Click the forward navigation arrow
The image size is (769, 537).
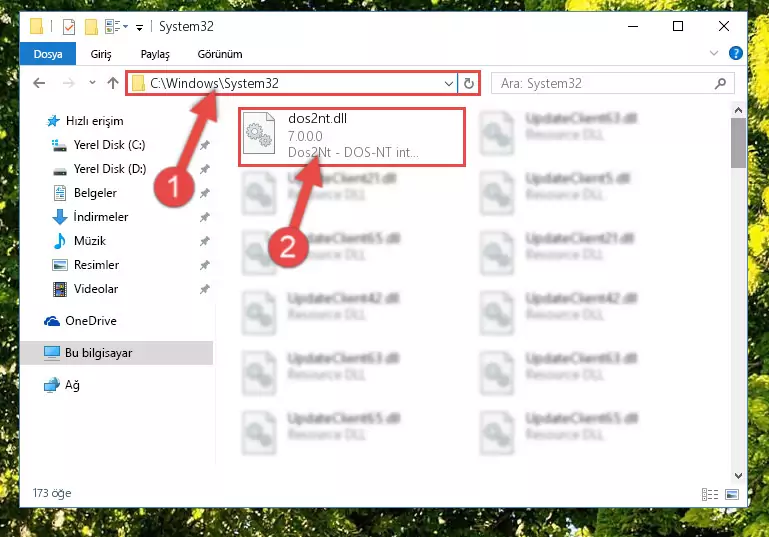[x=69, y=83]
